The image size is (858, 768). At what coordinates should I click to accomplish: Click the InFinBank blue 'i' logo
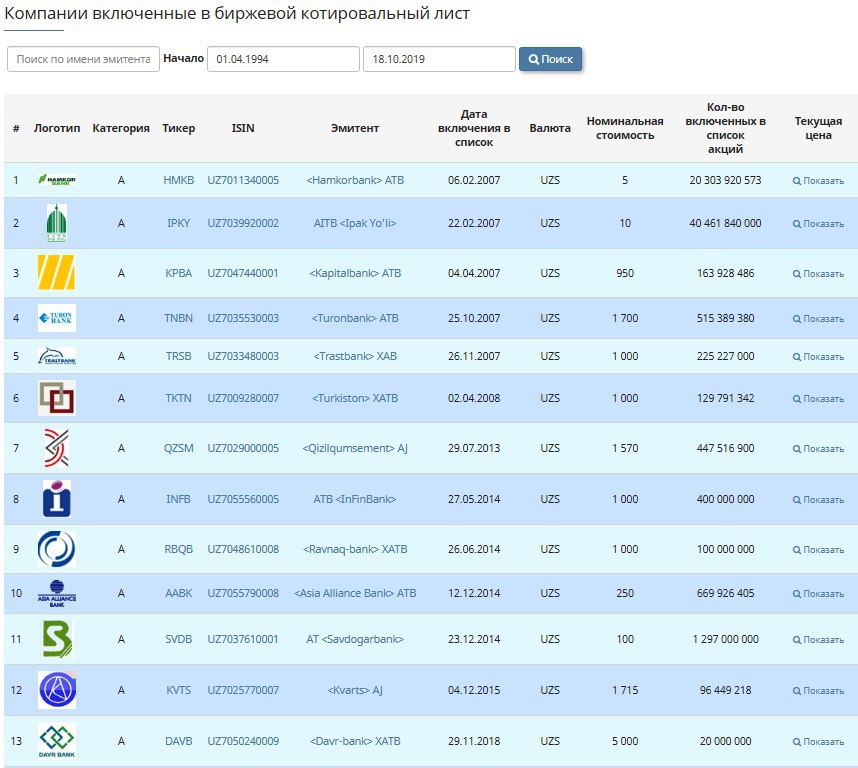[57, 499]
